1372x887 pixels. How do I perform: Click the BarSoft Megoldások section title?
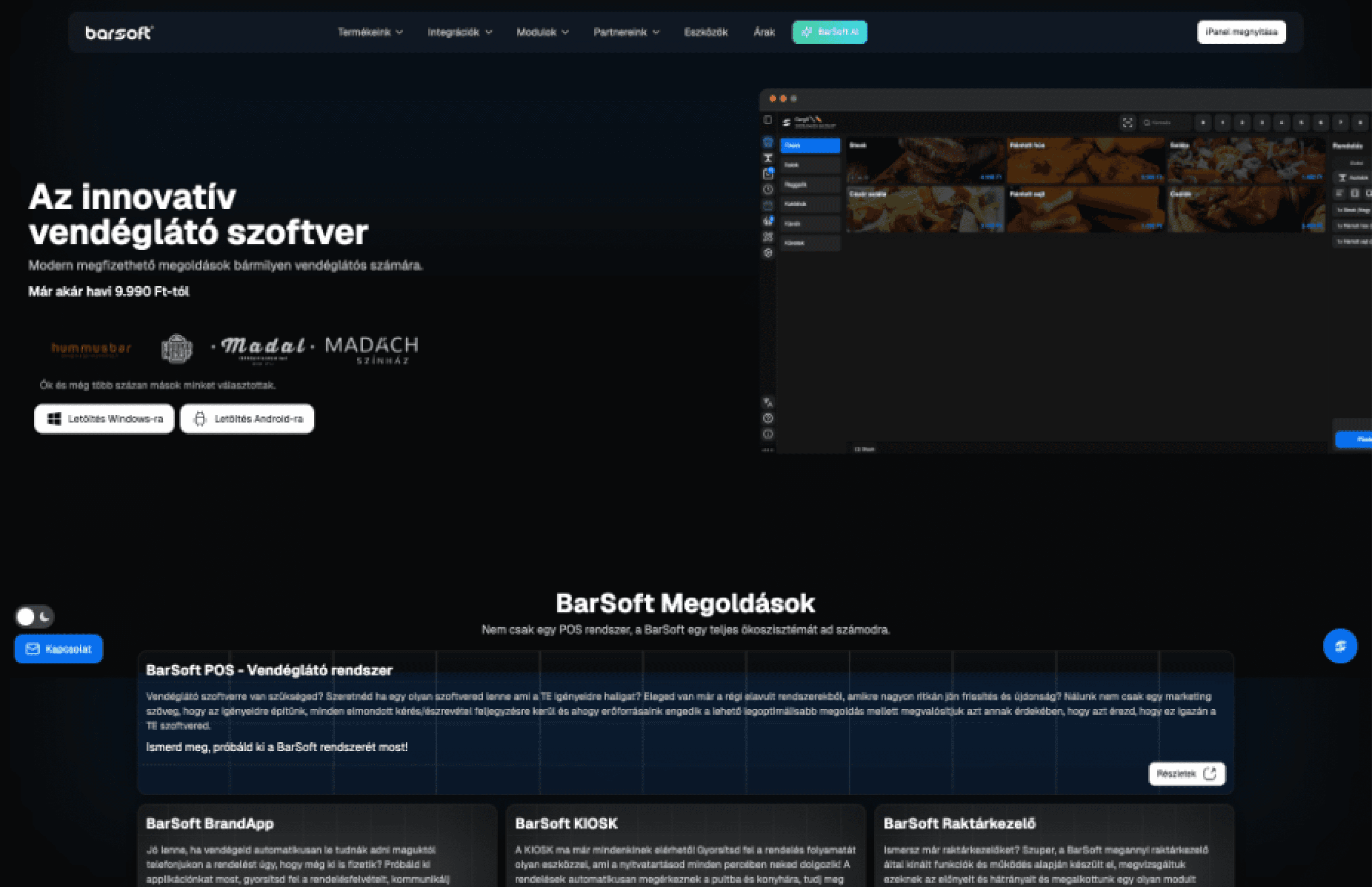pos(685,603)
